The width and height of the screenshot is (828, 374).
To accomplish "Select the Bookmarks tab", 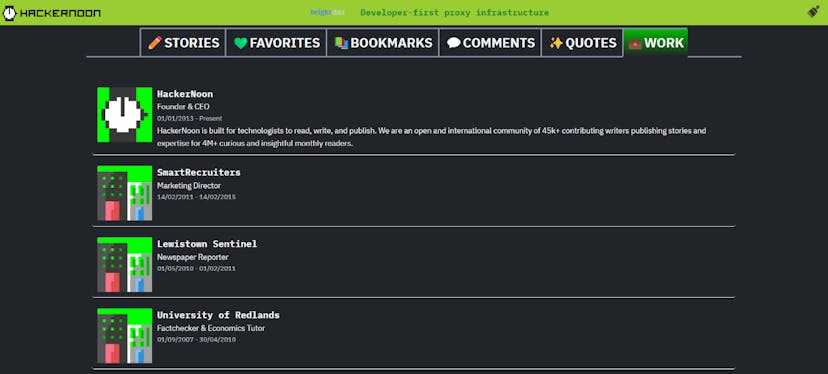I will [x=383, y=43].
